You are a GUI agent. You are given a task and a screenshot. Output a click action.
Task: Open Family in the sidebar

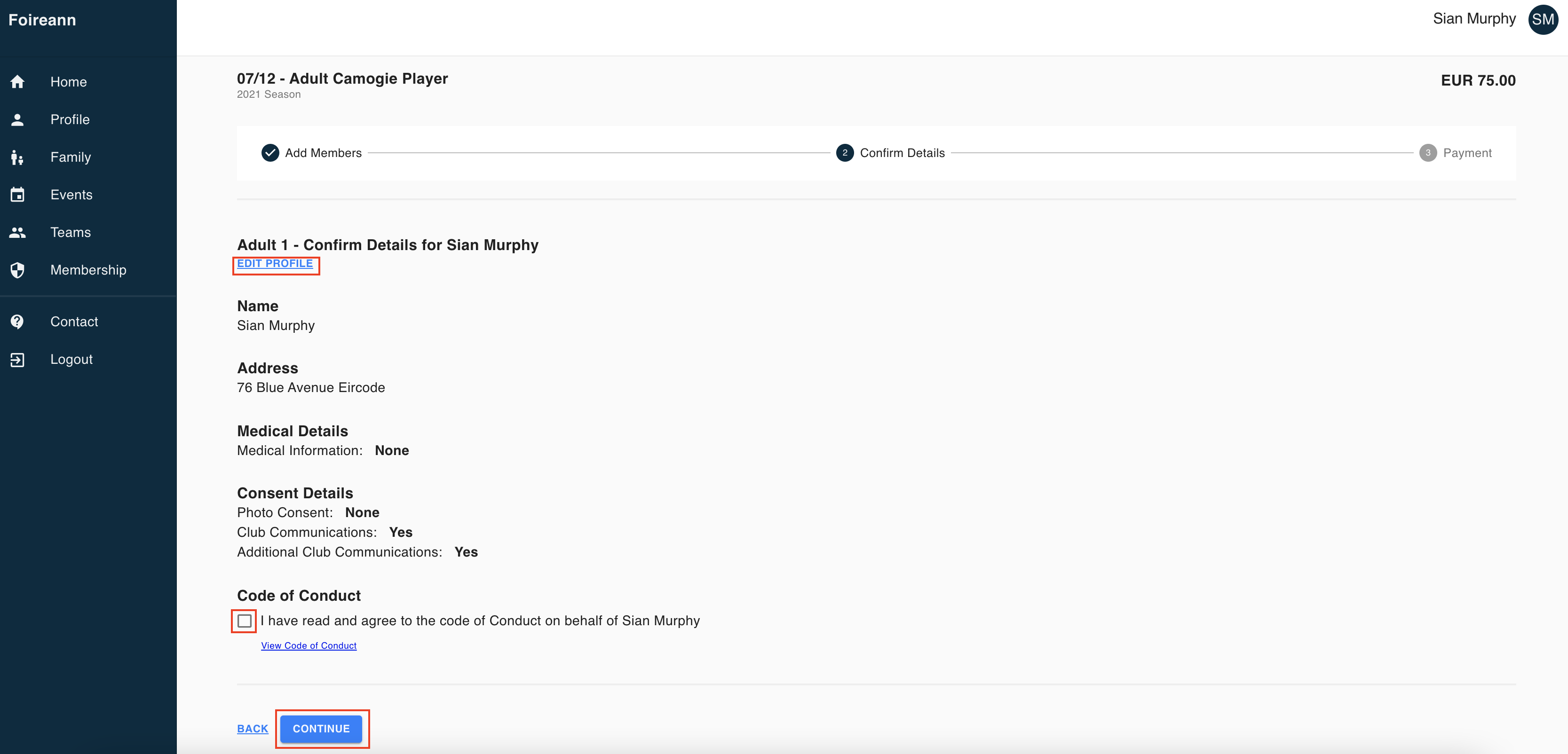88,157
